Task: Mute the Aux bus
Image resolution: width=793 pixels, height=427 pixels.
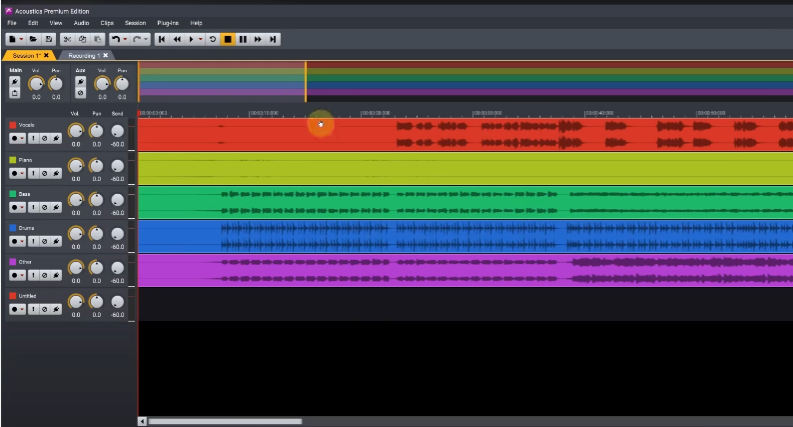Action: 80,93
